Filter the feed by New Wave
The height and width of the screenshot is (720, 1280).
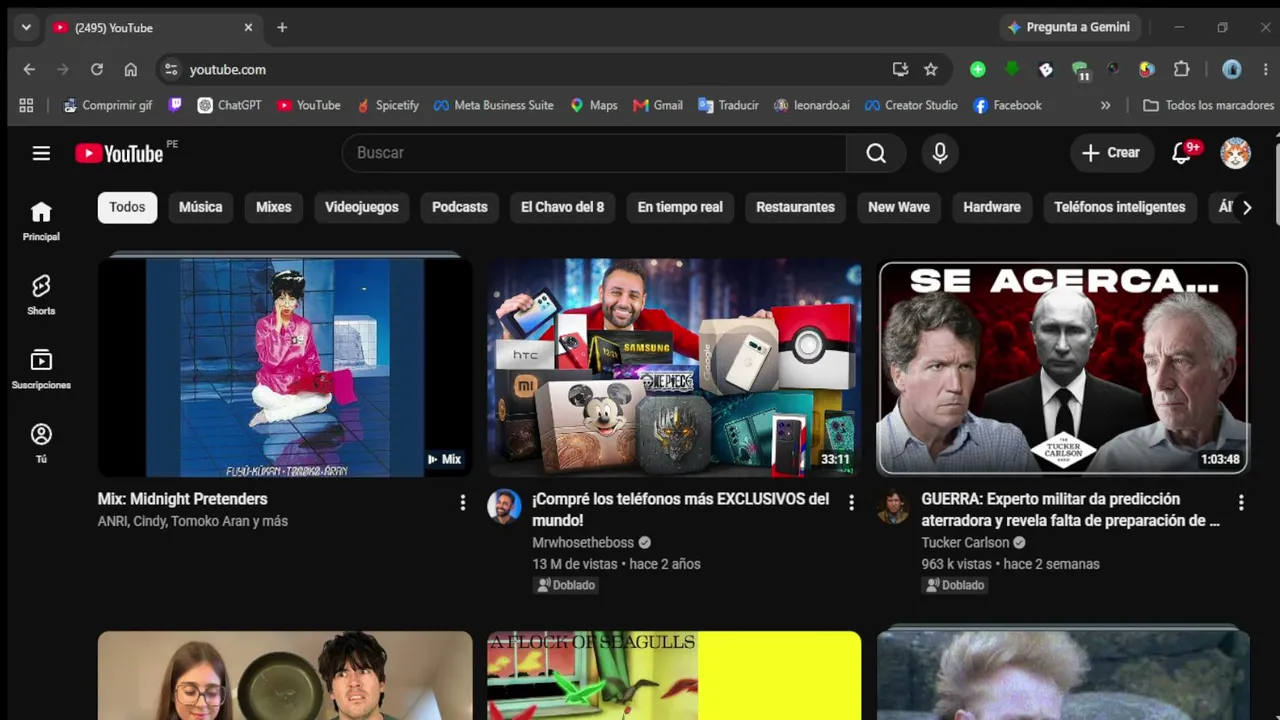point(899,207)
